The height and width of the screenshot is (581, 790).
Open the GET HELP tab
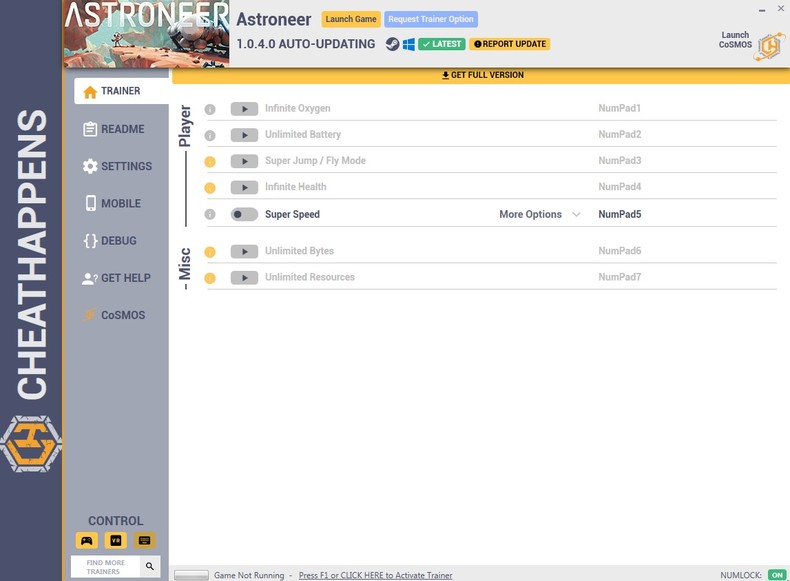(116, 278)
